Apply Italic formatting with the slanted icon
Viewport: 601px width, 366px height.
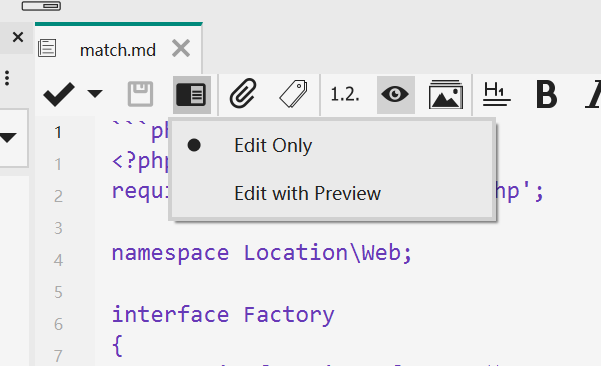pyautogui.click(x=593, y=94)
